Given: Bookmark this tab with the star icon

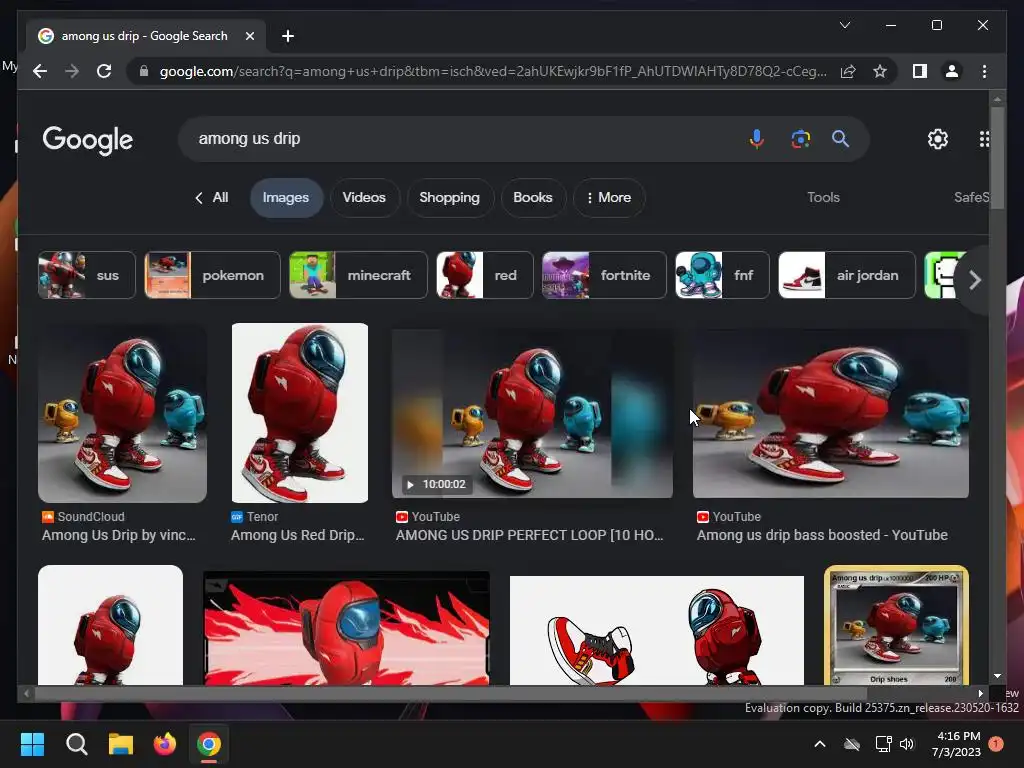Looking at the screenshot, I should point(880,71).
